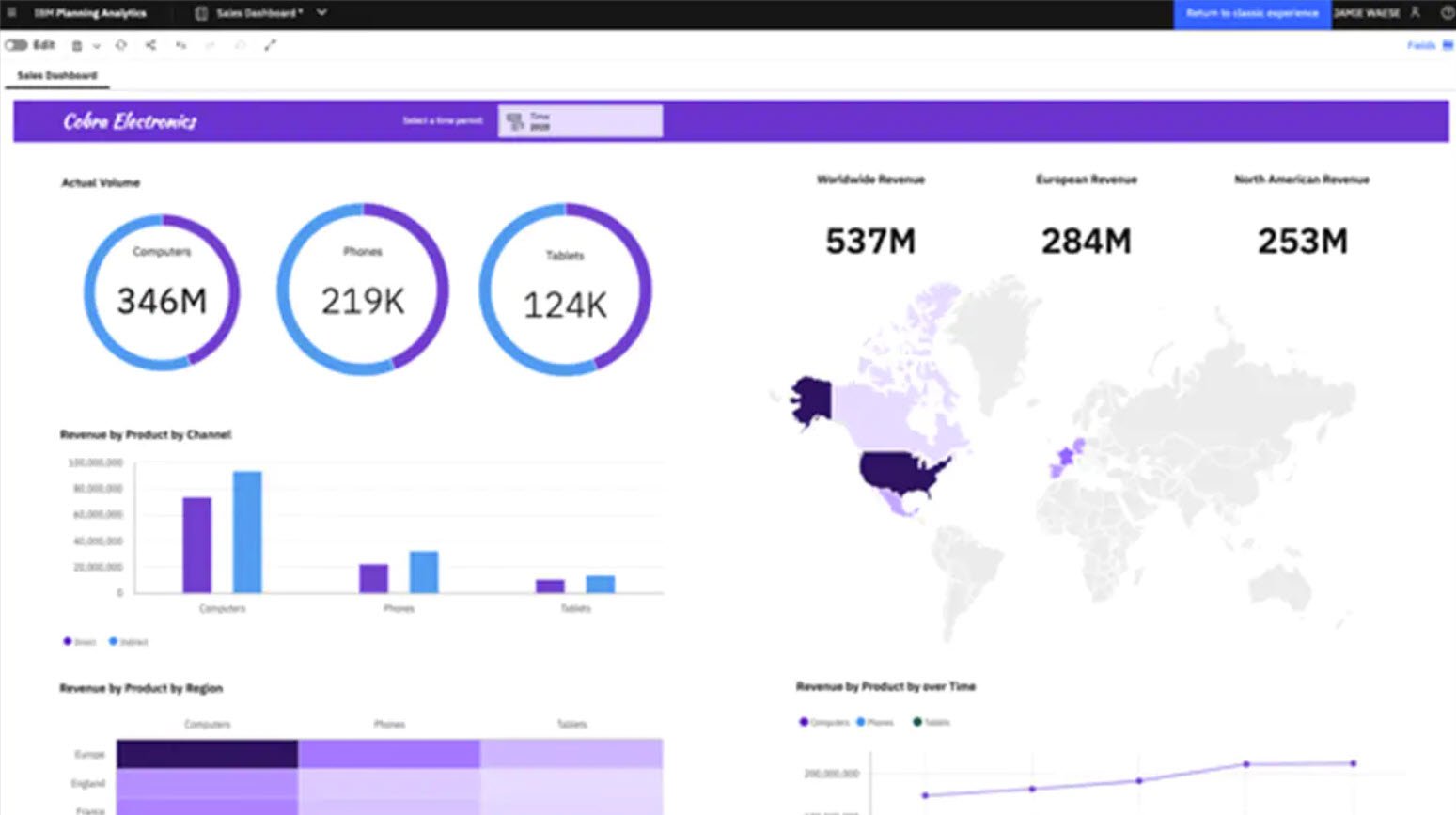Screen dimensions: 1456x815
Task: Toggle the Phones legend in line chart
Action: 874,722
